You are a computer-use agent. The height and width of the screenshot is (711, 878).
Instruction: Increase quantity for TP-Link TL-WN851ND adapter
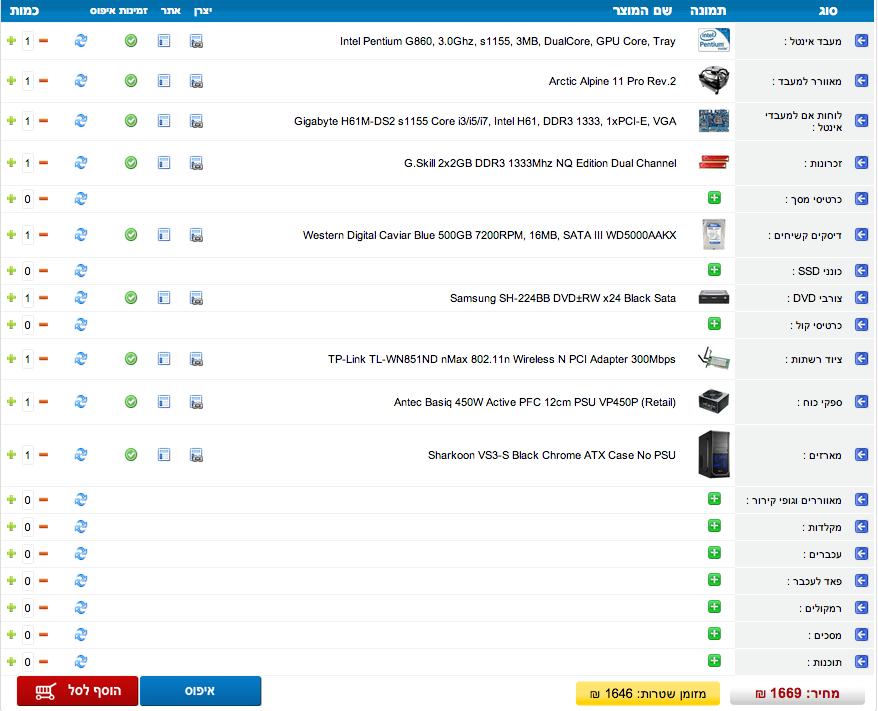[11, 359]
